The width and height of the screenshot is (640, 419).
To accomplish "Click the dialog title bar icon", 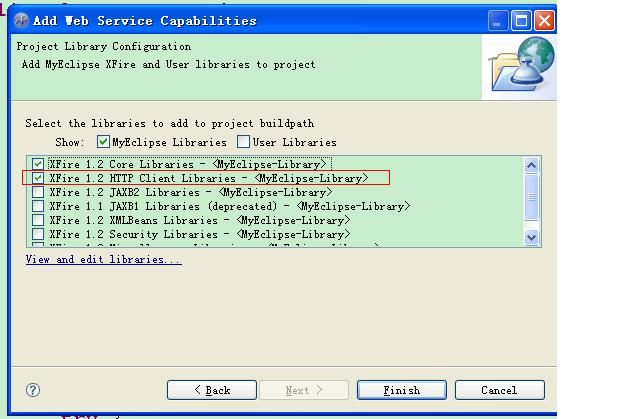I will point(21,20).
